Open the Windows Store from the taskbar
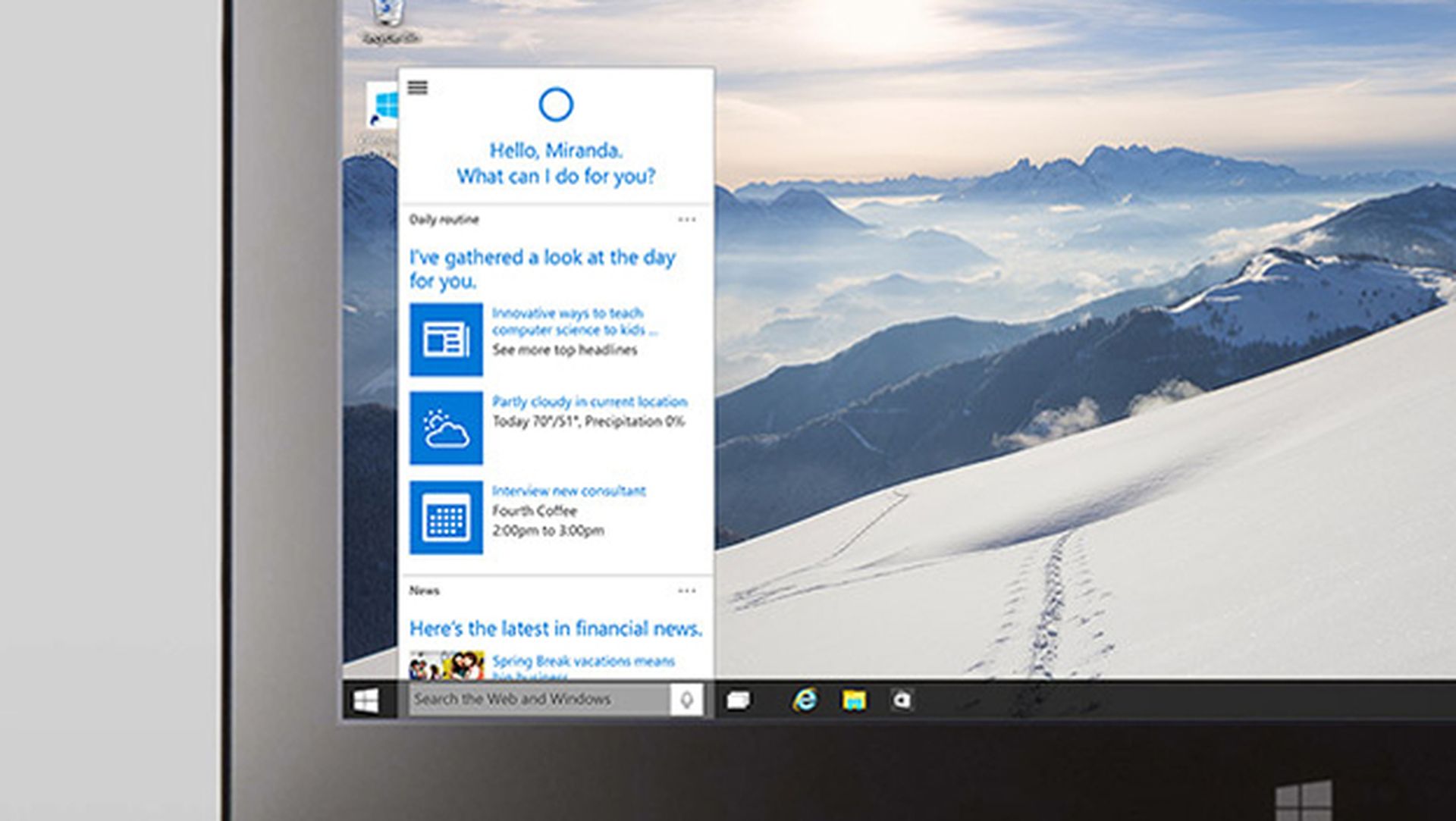The image size is (1456, 821). 902,700
